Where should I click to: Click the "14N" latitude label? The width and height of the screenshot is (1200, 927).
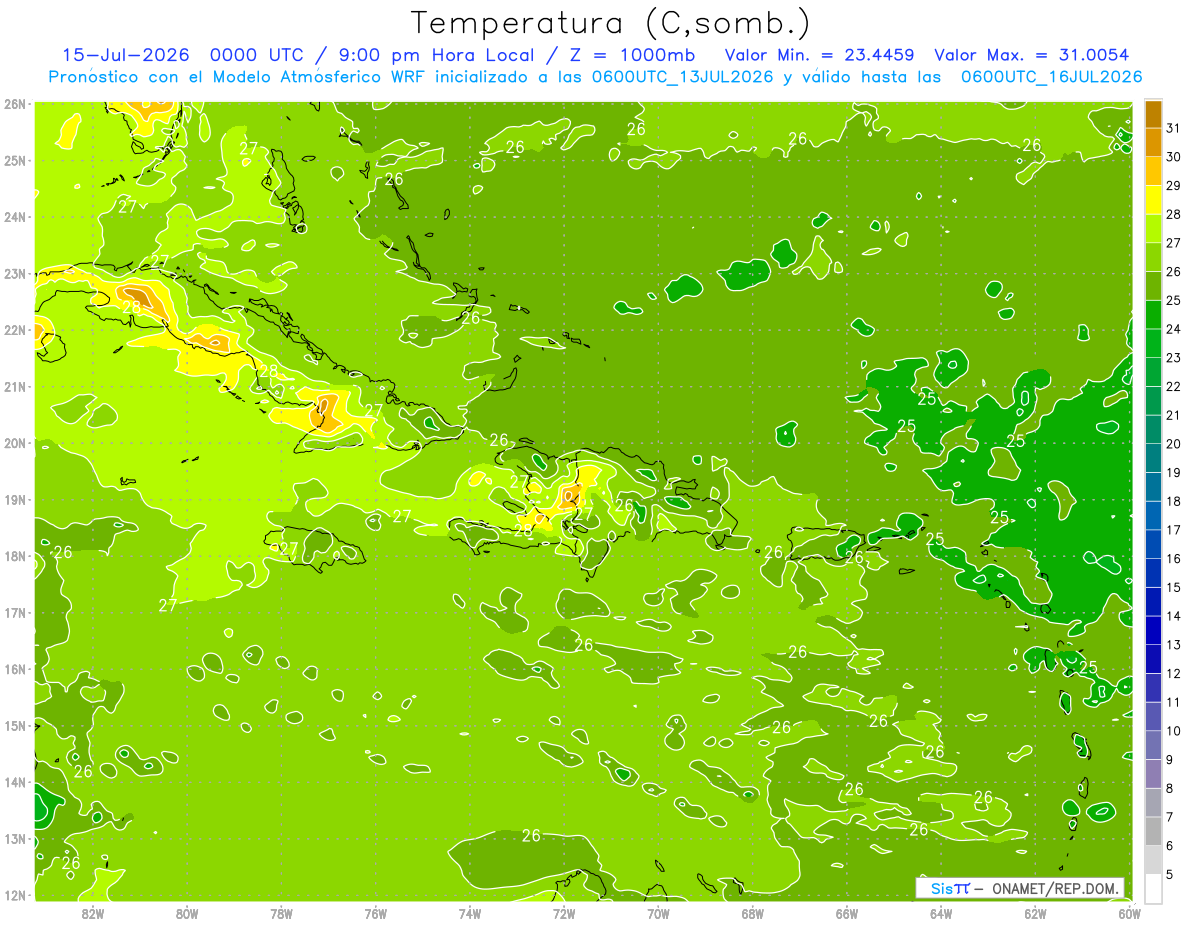[x=14, y=782]
